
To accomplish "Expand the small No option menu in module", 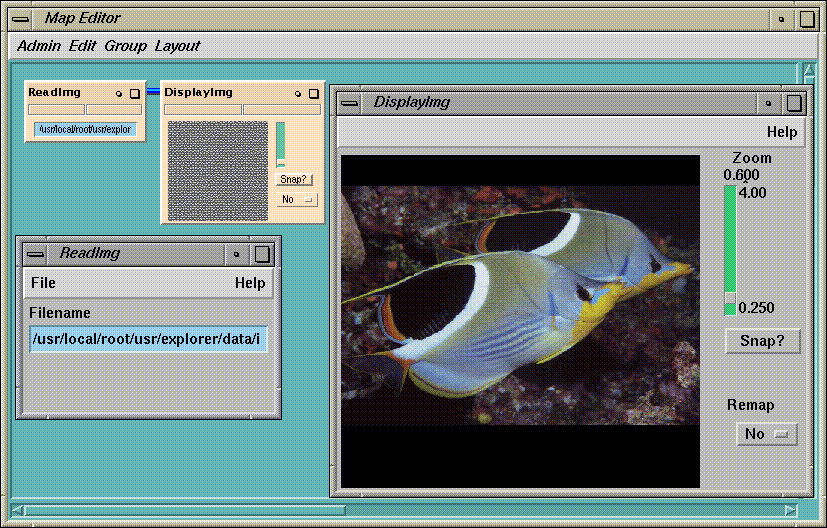I will [x=296, y=199].
